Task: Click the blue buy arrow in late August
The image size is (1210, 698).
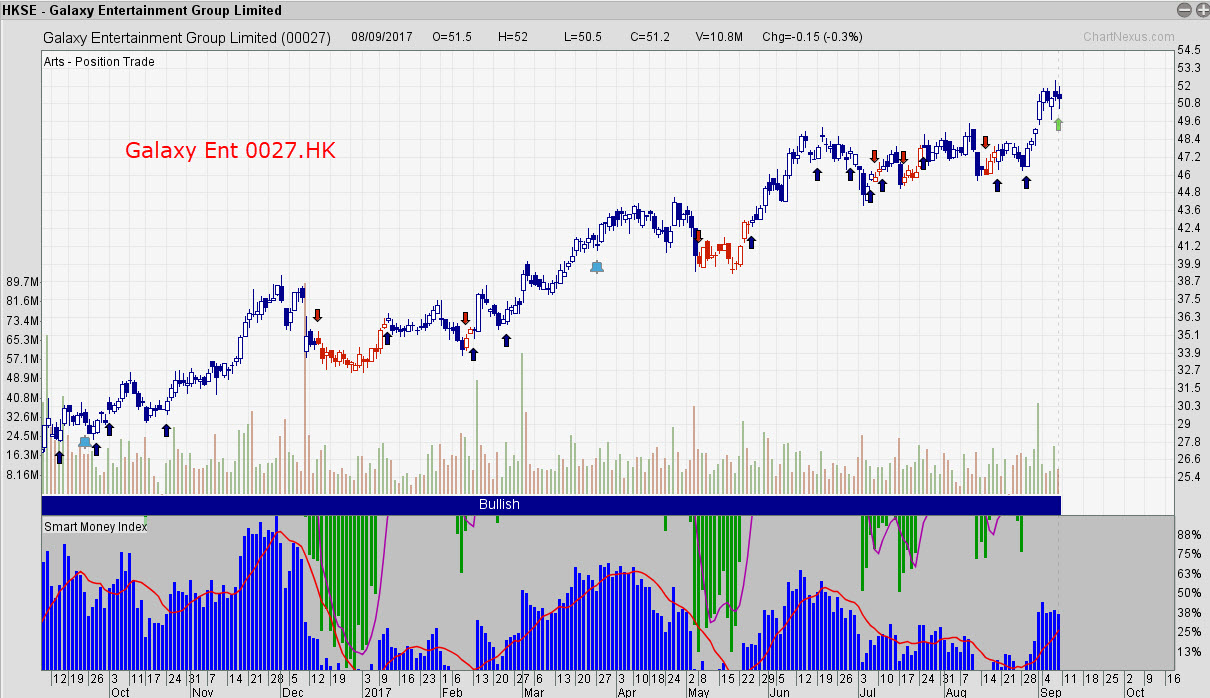Action: (x=1025, y=182)
